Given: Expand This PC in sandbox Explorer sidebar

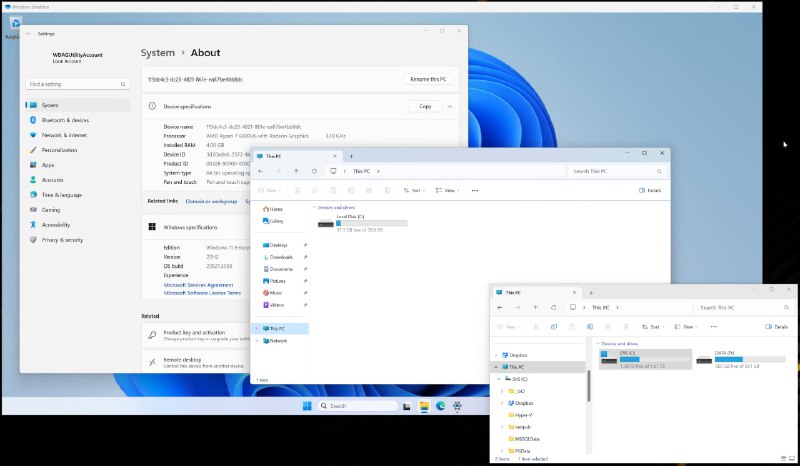Looking at the screenshot, I should click(257, 329).
